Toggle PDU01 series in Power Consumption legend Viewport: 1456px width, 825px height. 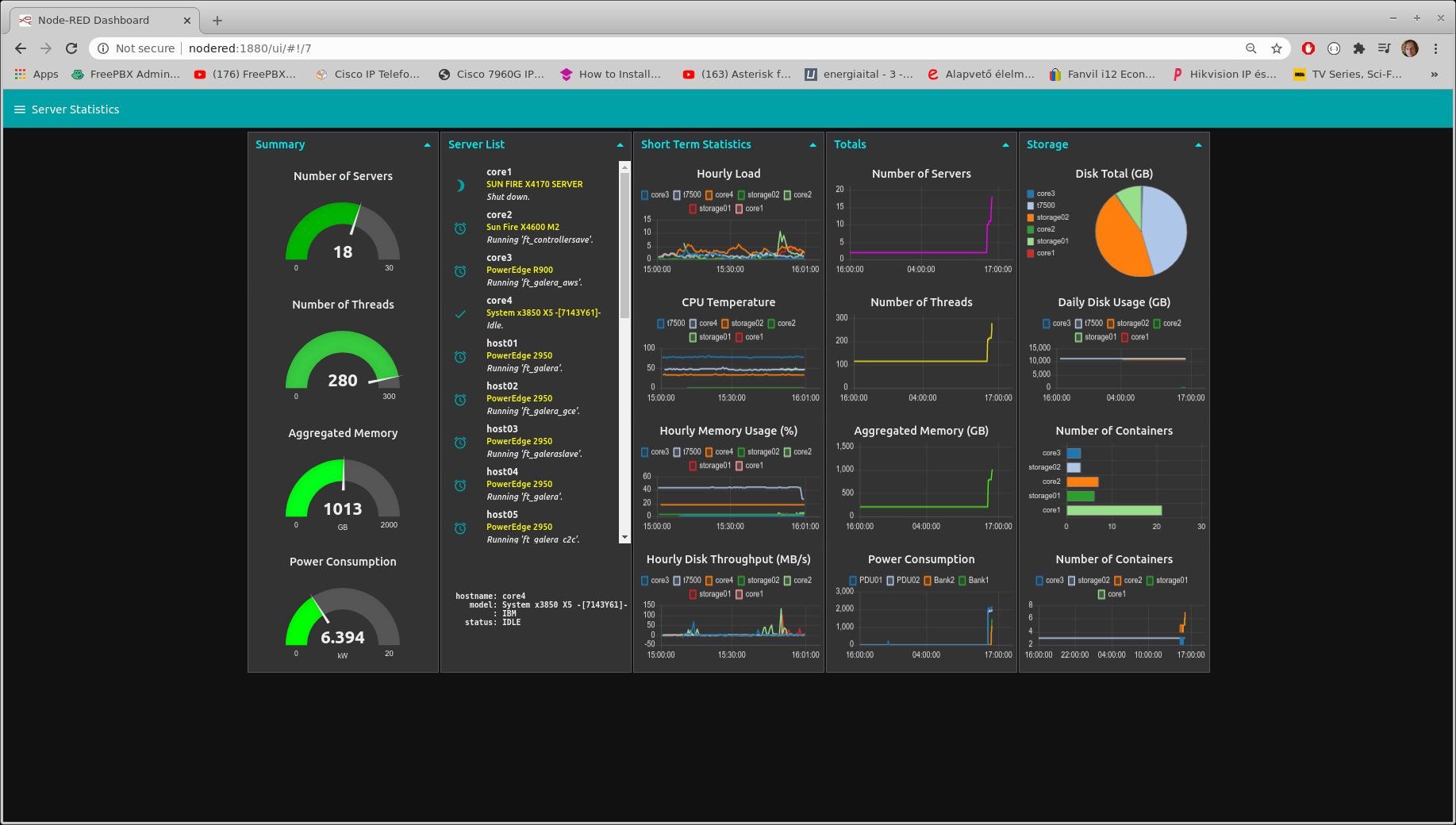click(x=866, y=581)
